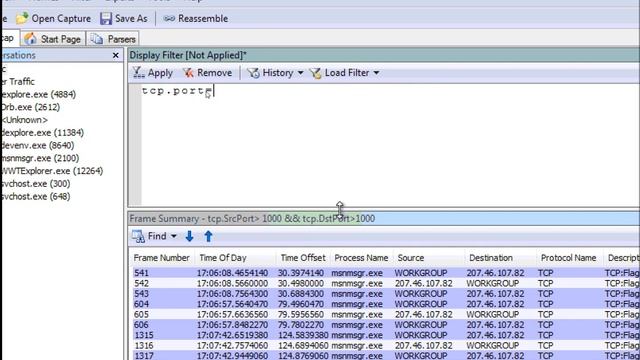
Task: Click the Remove filter icon
Action: (x=188, y=73)
